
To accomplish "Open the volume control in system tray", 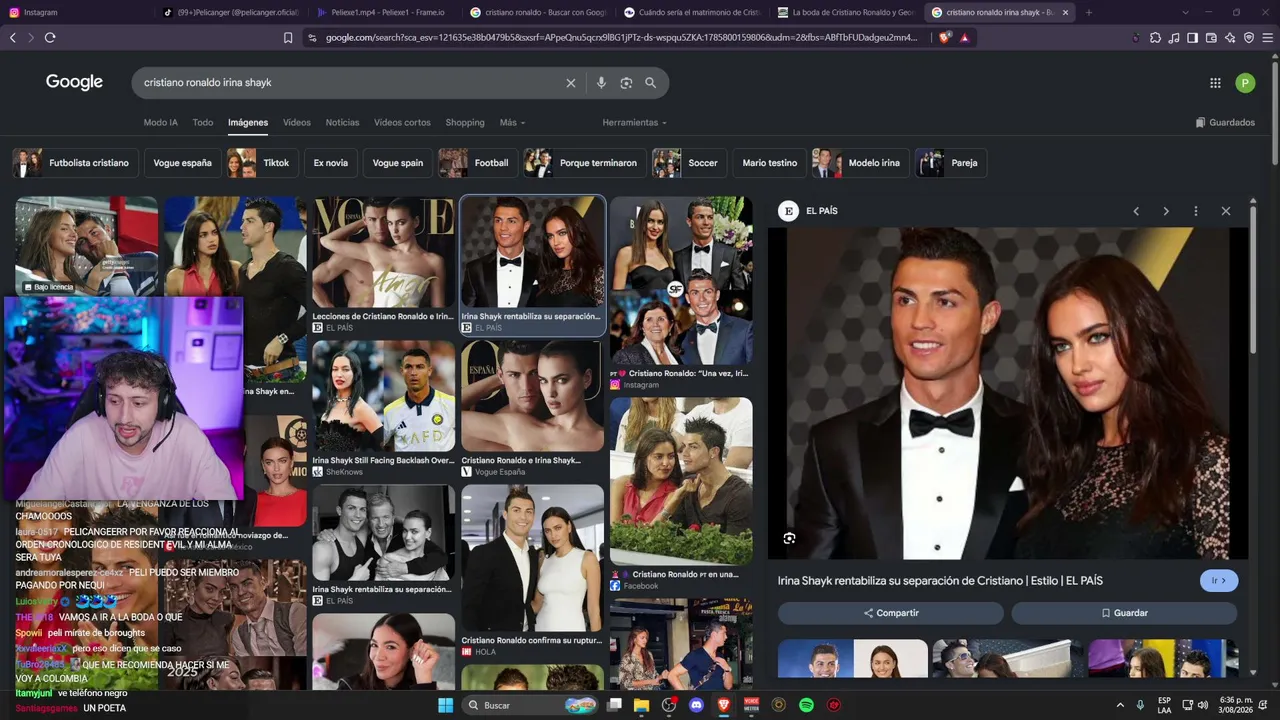I will point(1202,705).
